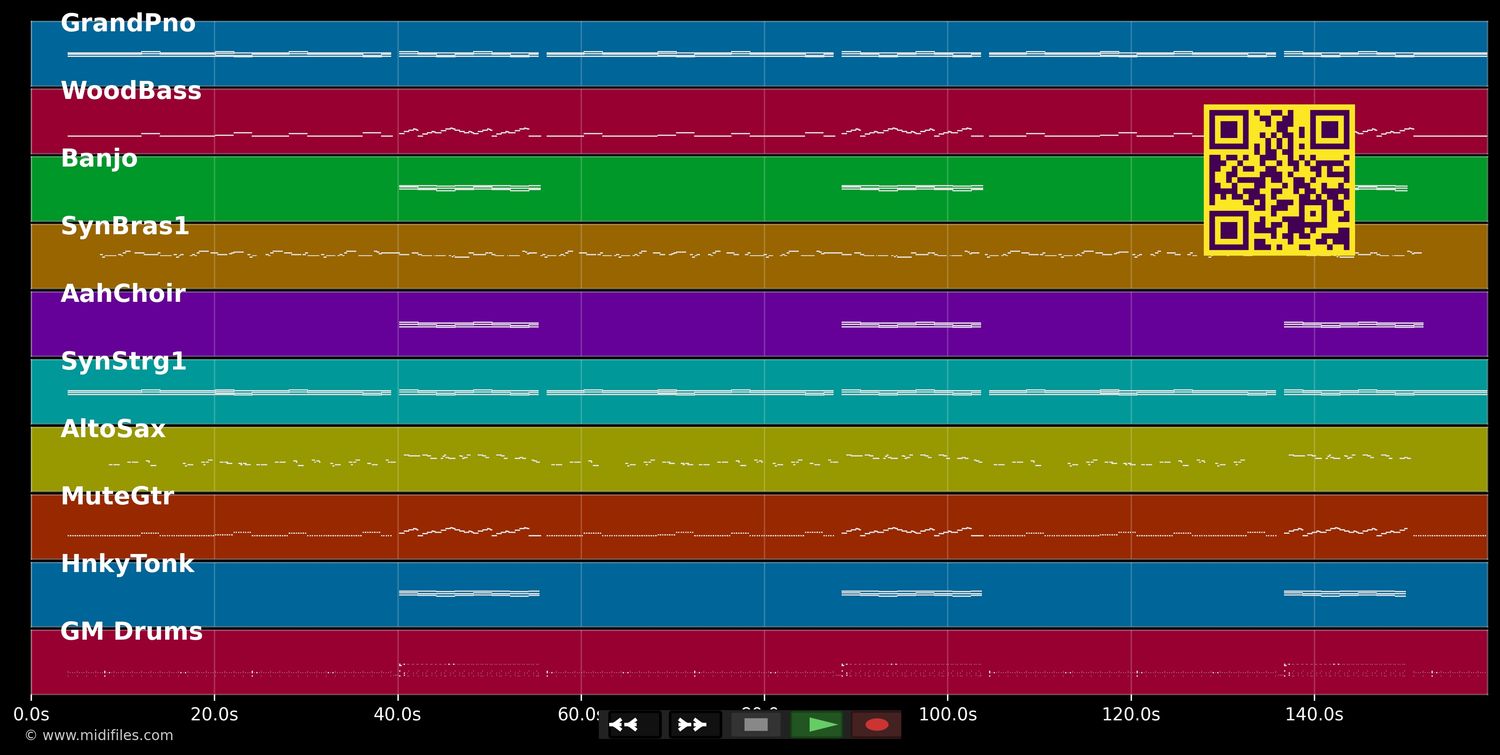The image size is (1500, 755).
Task: Choose the Banjo track label
Action: (x=99, y=159)
